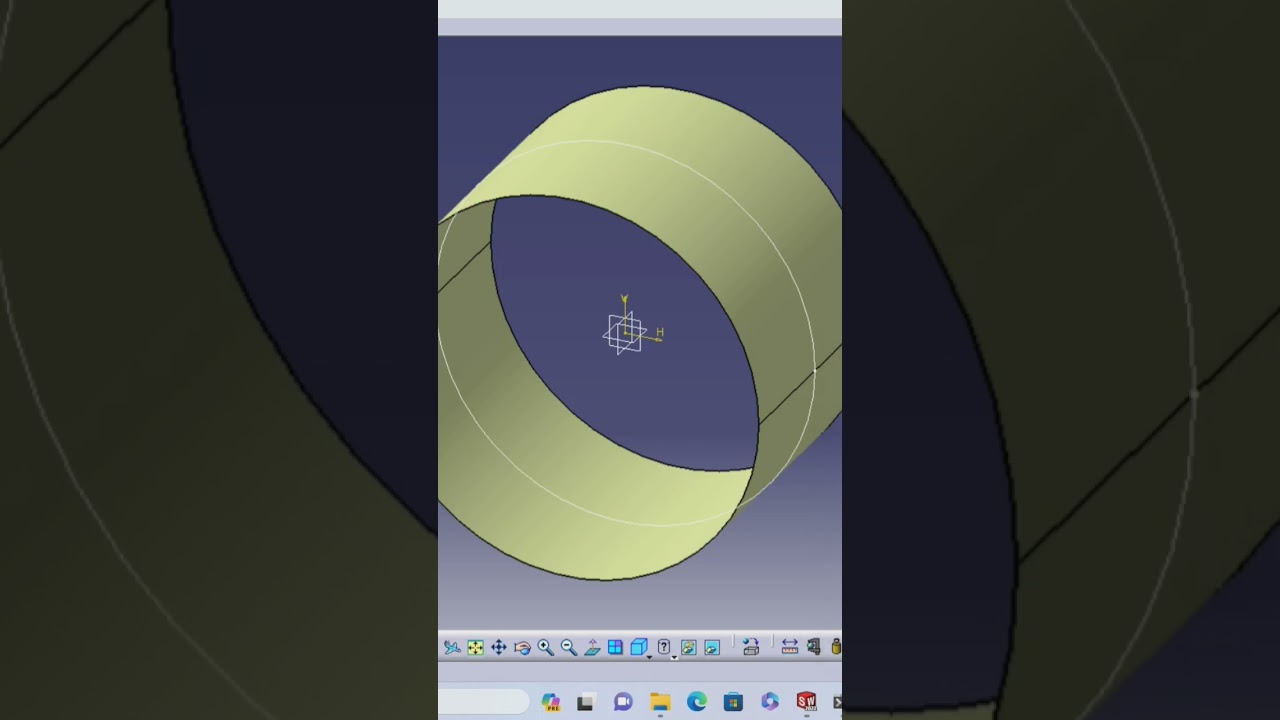Switch to SolidWorks 2022 on the taskbar
This screenshot has height=720, width=1280.
[x=806, y=702]
